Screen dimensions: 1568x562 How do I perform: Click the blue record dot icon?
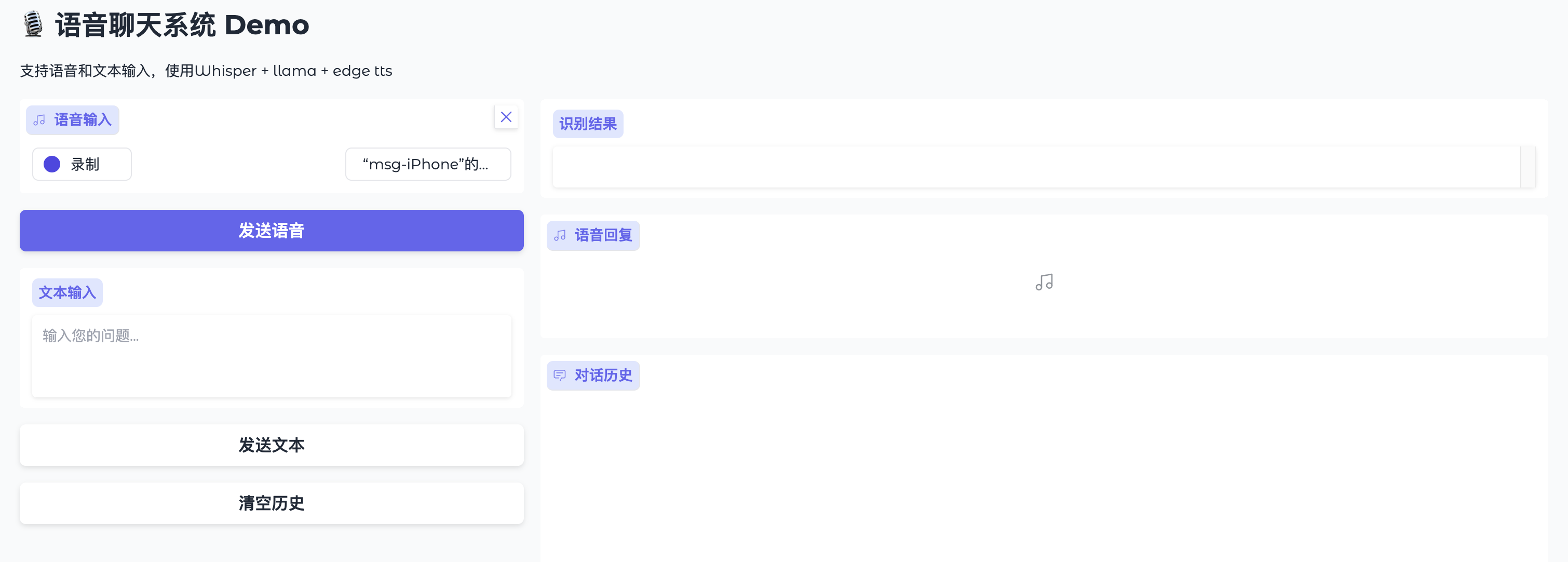pyautogui.click(x=52, y=165)
